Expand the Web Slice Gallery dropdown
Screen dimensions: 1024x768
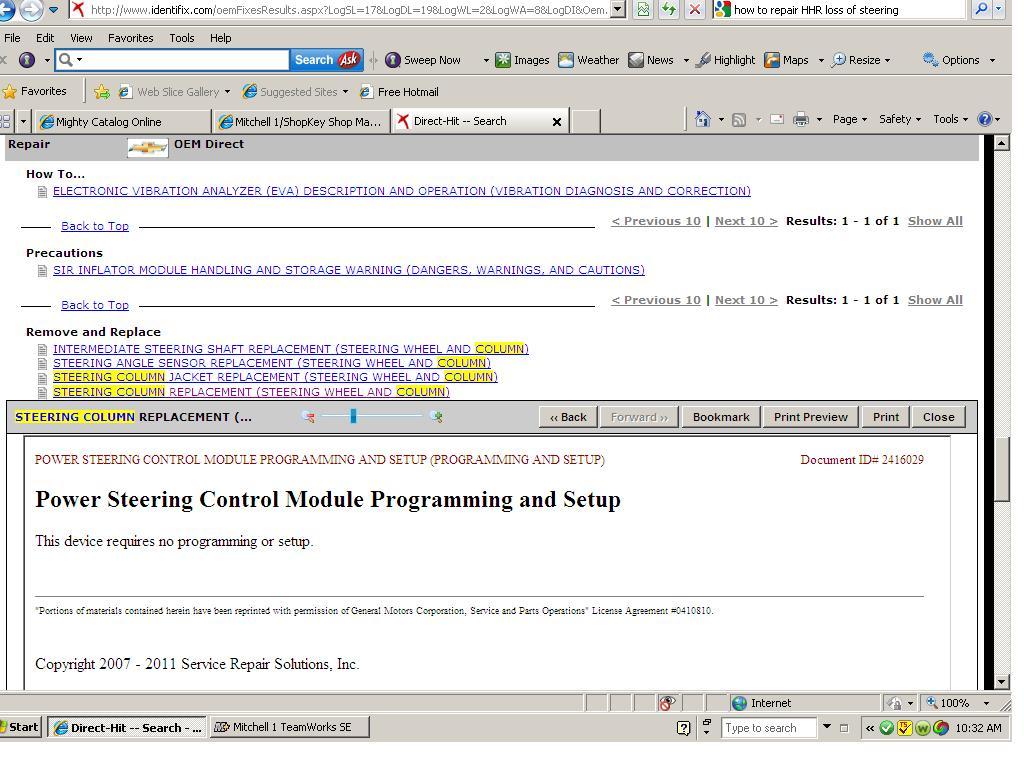227,92
